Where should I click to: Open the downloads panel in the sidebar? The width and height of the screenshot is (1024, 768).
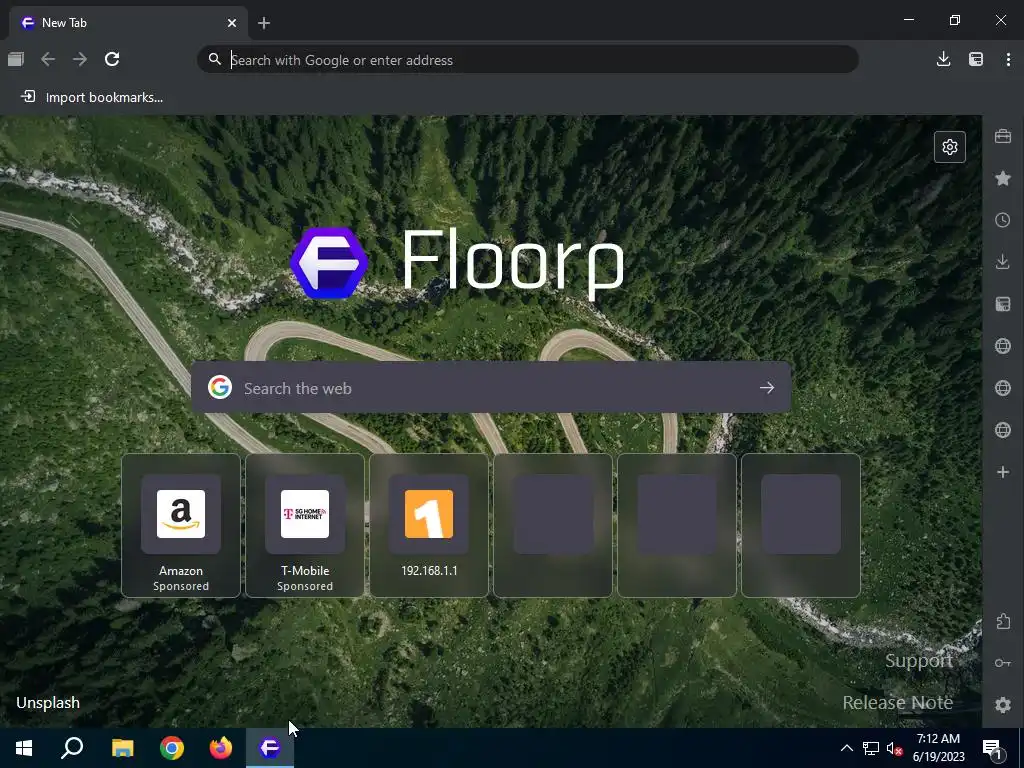click(x=1003, y=262)
